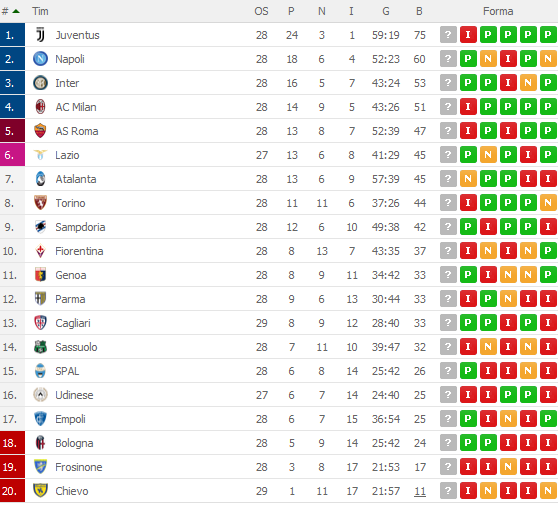This screenshot has width=558, height=506.
Task: Sort standings by the G goals column
Action: coord(386,11)
